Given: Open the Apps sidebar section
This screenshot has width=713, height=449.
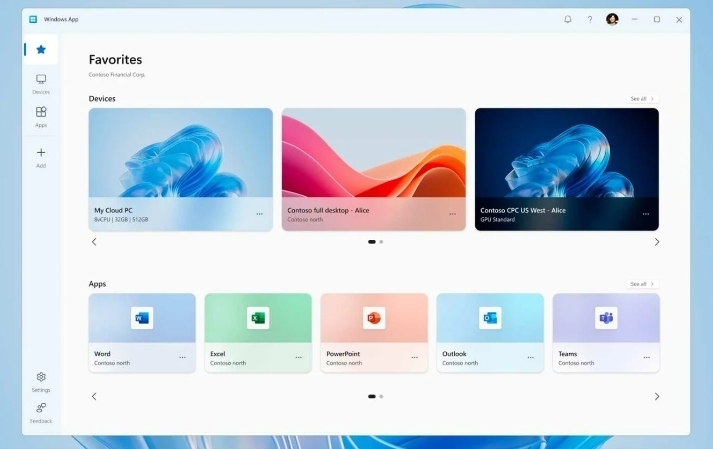Looking at the screenshot, I should [x=41, y=116].
